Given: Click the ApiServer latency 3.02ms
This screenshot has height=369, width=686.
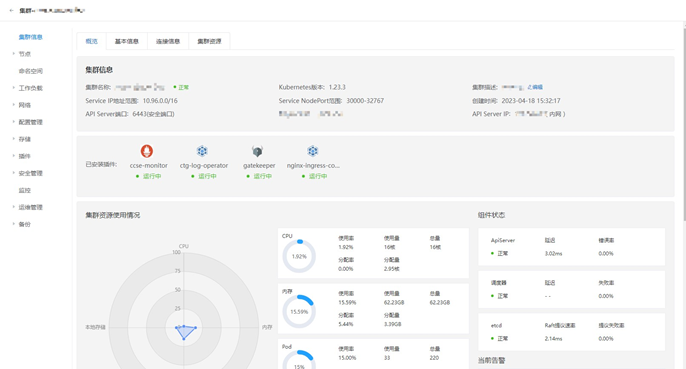Looking at the screenshot, I should (x=553, y=253).
